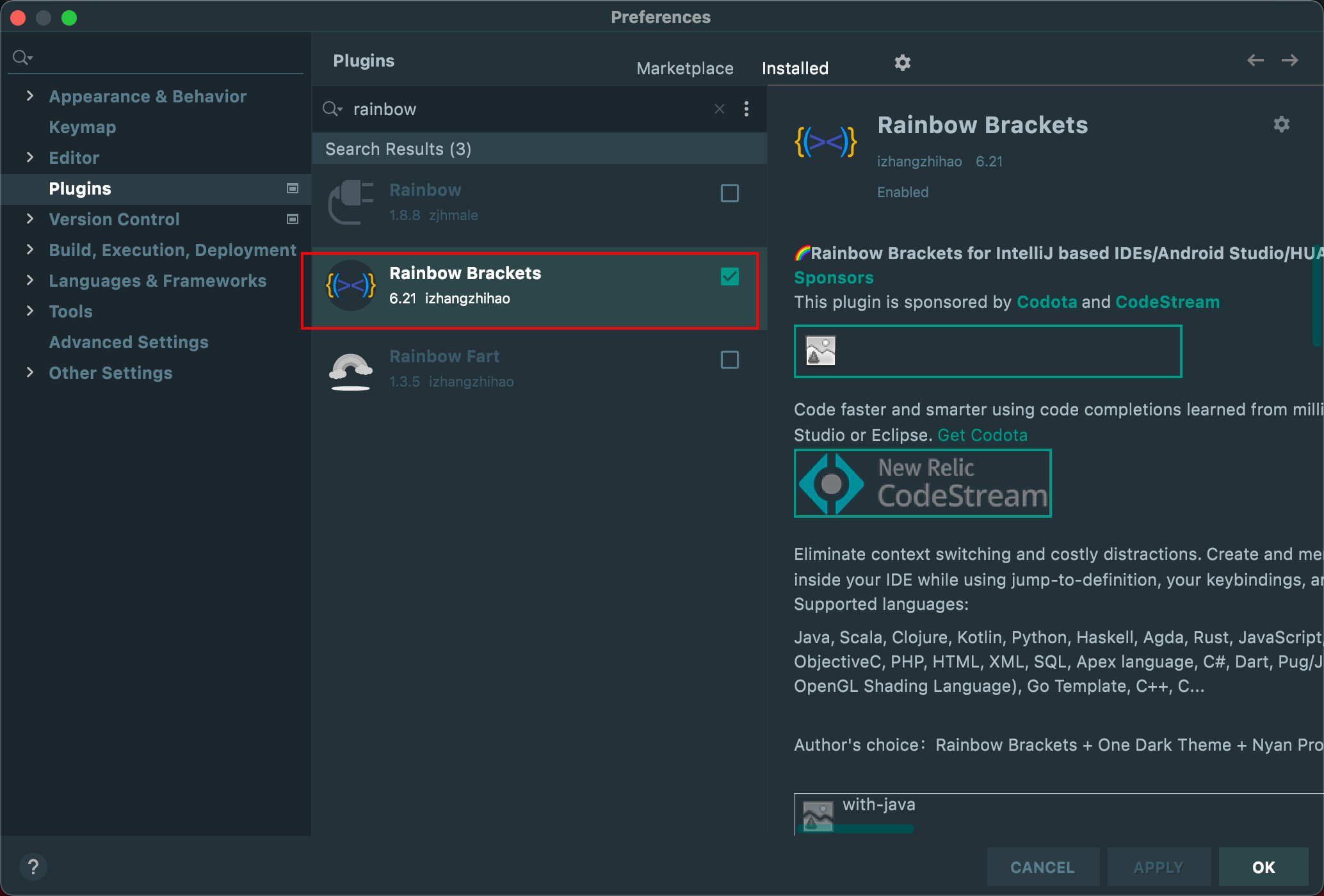The image size is (1324, 896).
Task: Clear the rainbow plugin search text
Action: click(x=720, y=109)
